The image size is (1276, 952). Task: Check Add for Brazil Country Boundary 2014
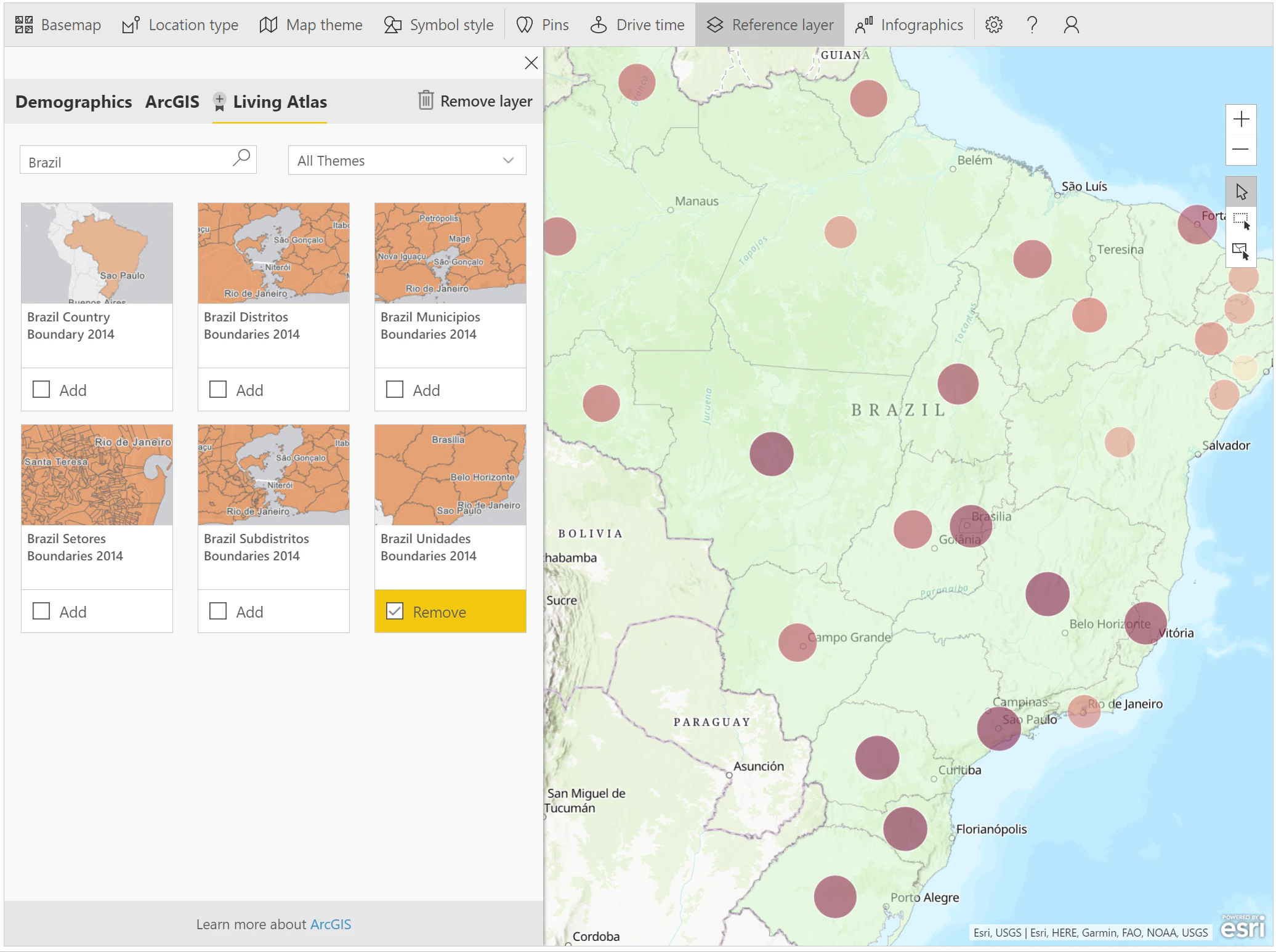(41, 389)
